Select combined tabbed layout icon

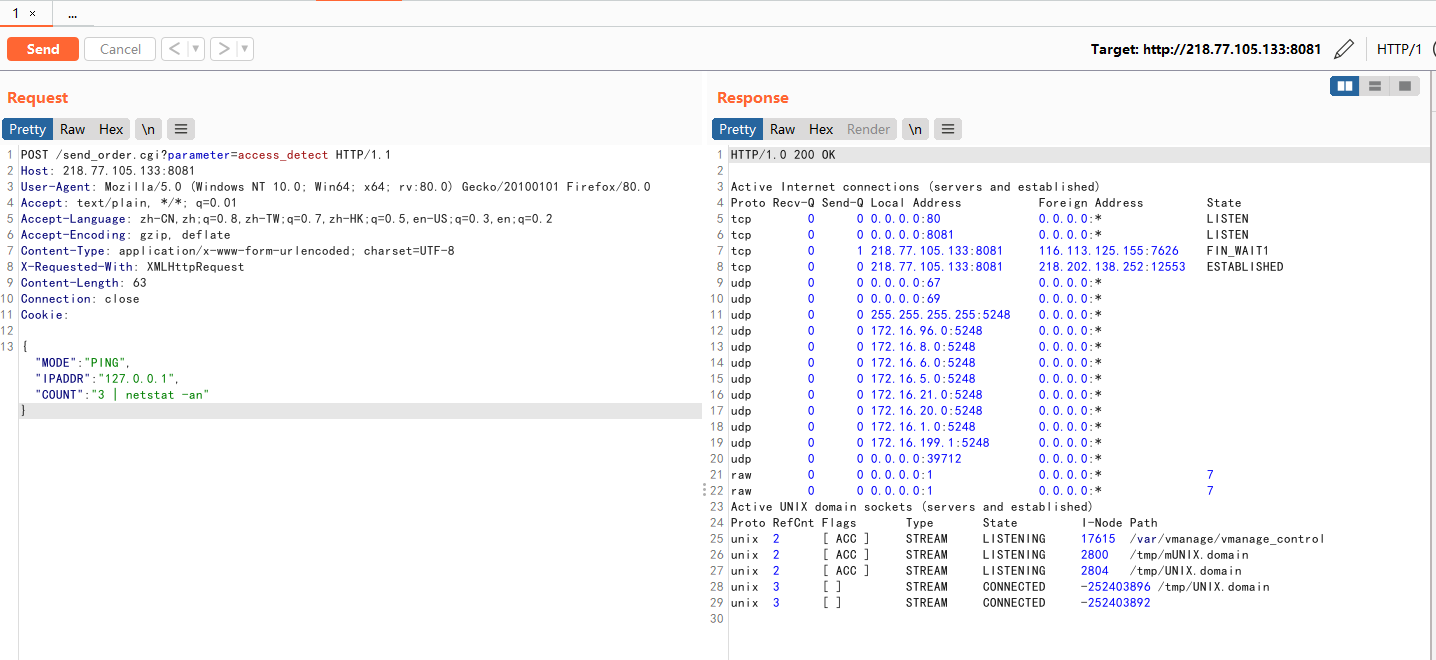[x=1405, y=86]
